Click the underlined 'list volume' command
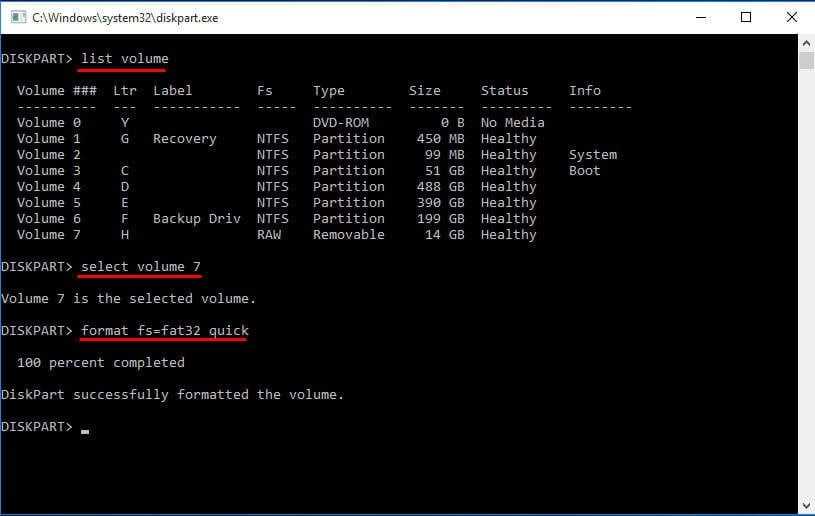This screenshot has height=516, width=815. click(124, 59)
